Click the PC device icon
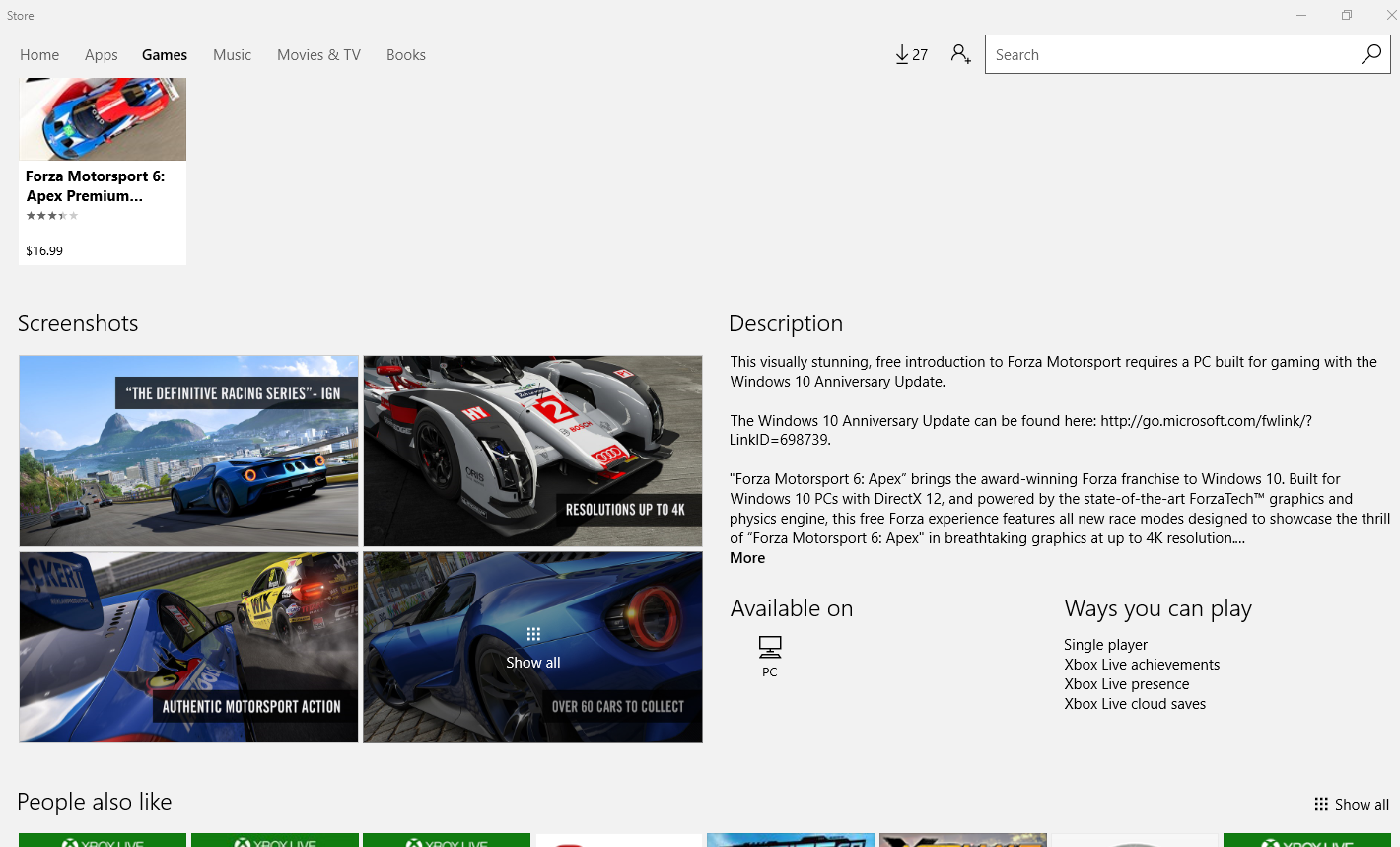 tap(770, 647)
